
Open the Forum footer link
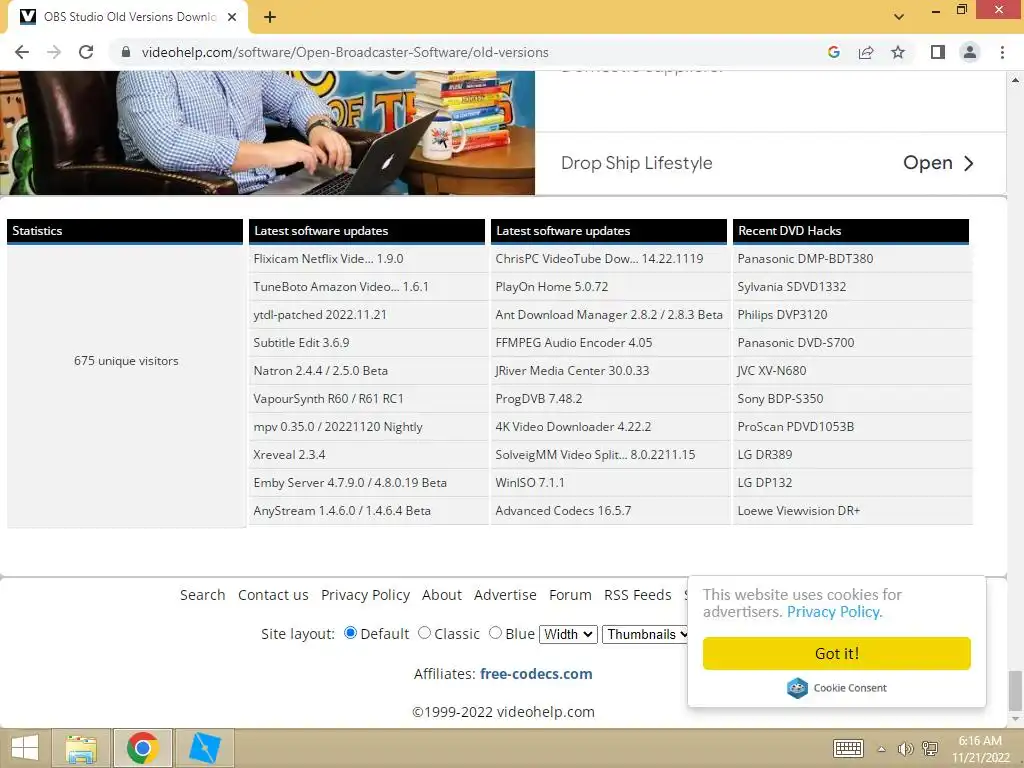570,595
